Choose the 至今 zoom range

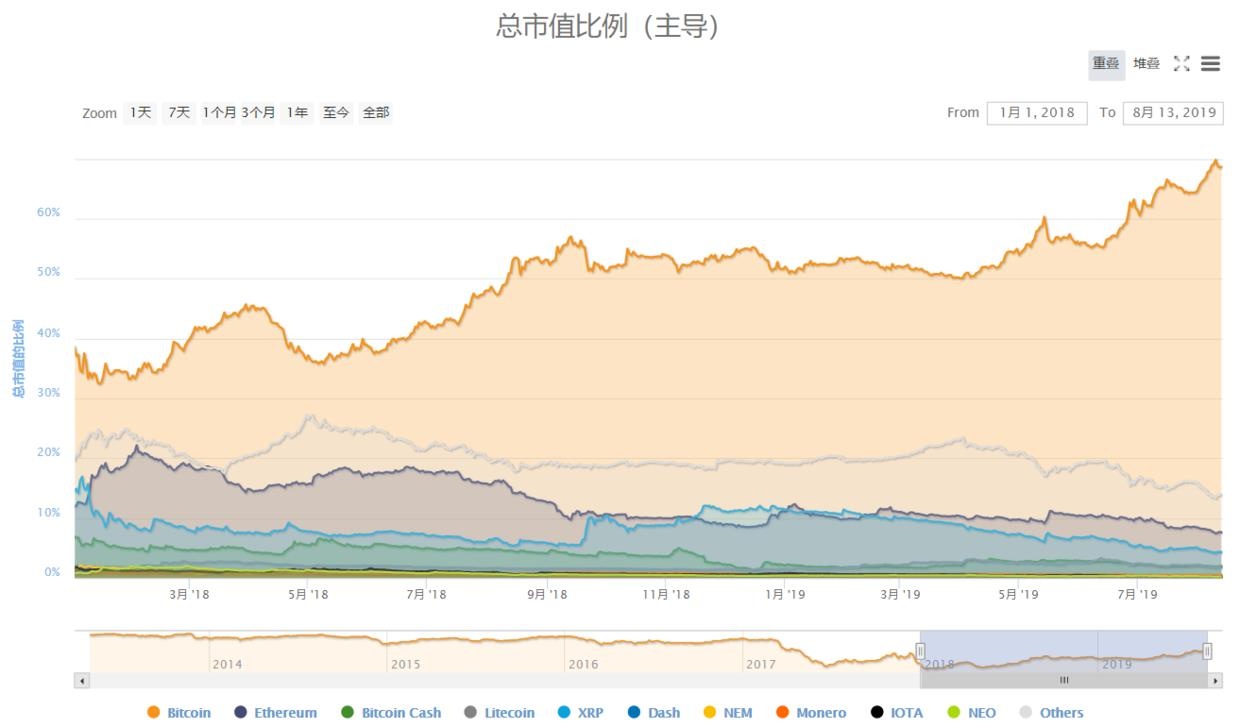[x=336, y=113]
